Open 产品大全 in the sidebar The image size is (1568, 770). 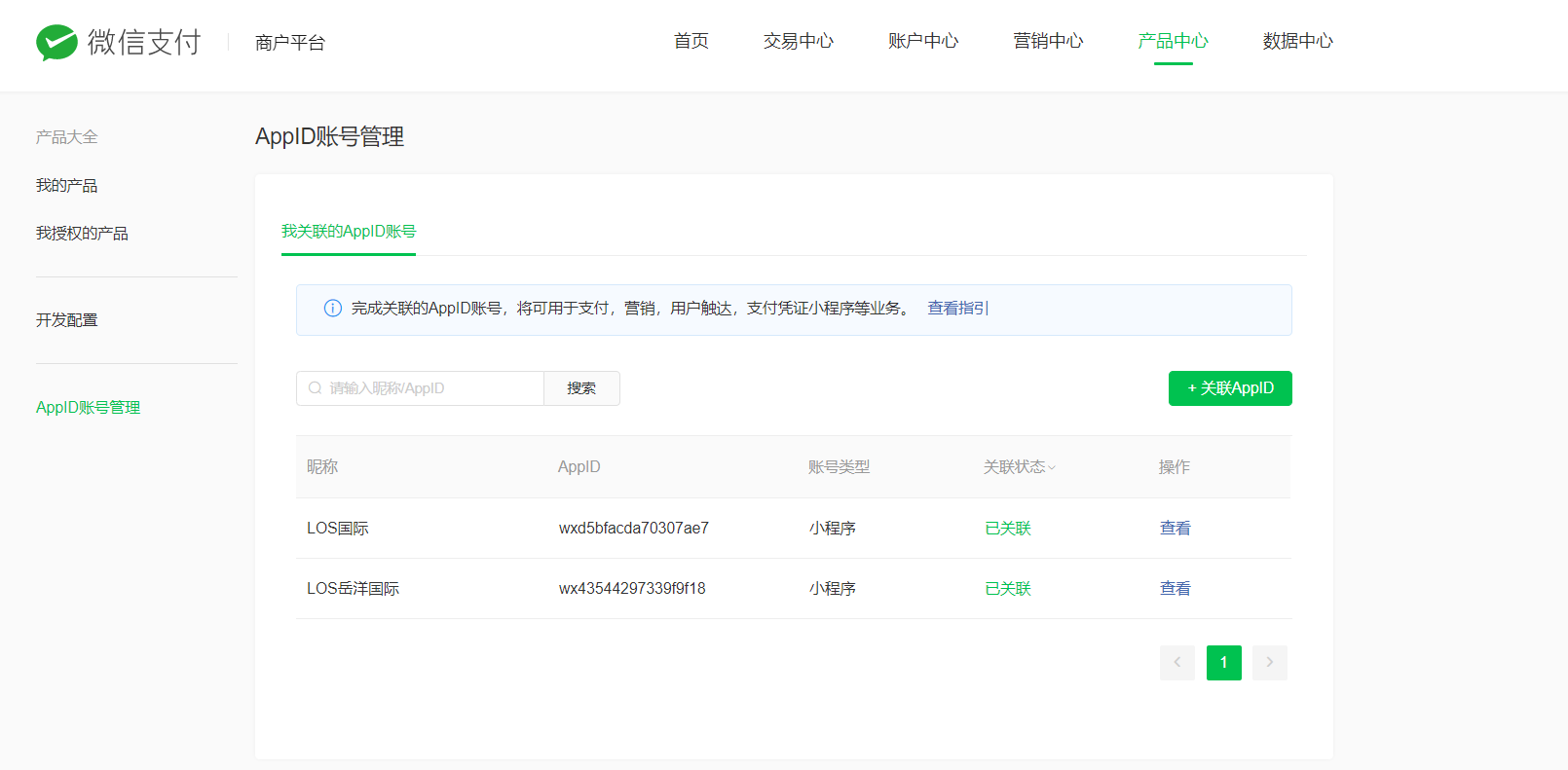point(67,137)
